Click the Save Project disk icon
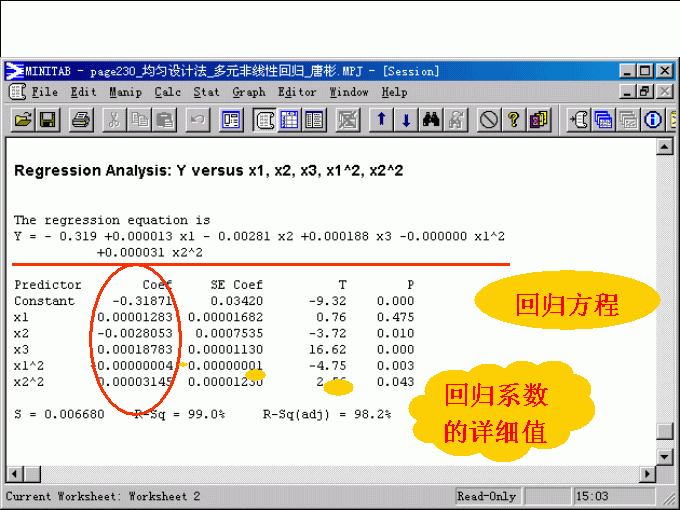Screen dimensions: 680x510 click(47, 120)
